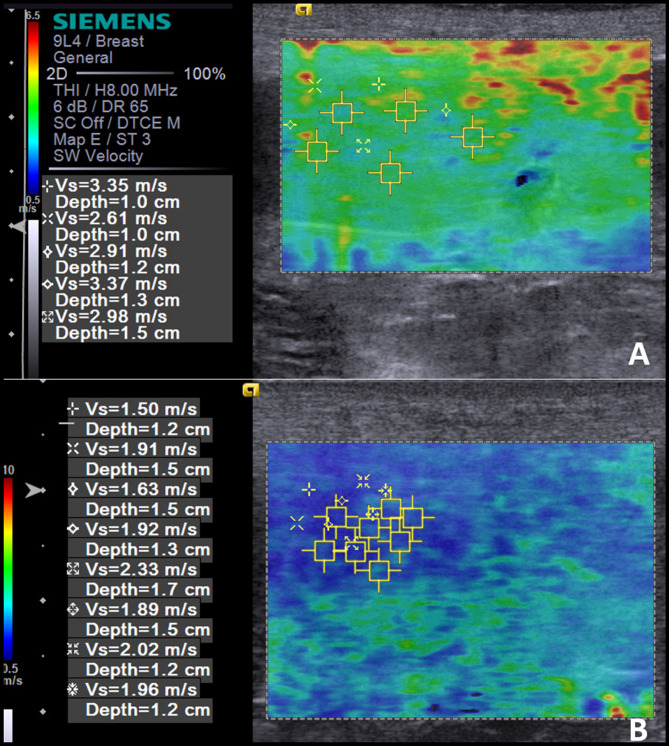Screen dimensions: 669x746
Task: Click the rightmost square ROI box in elastogram A
Action: pyautogui.click(x=472, y=137)
